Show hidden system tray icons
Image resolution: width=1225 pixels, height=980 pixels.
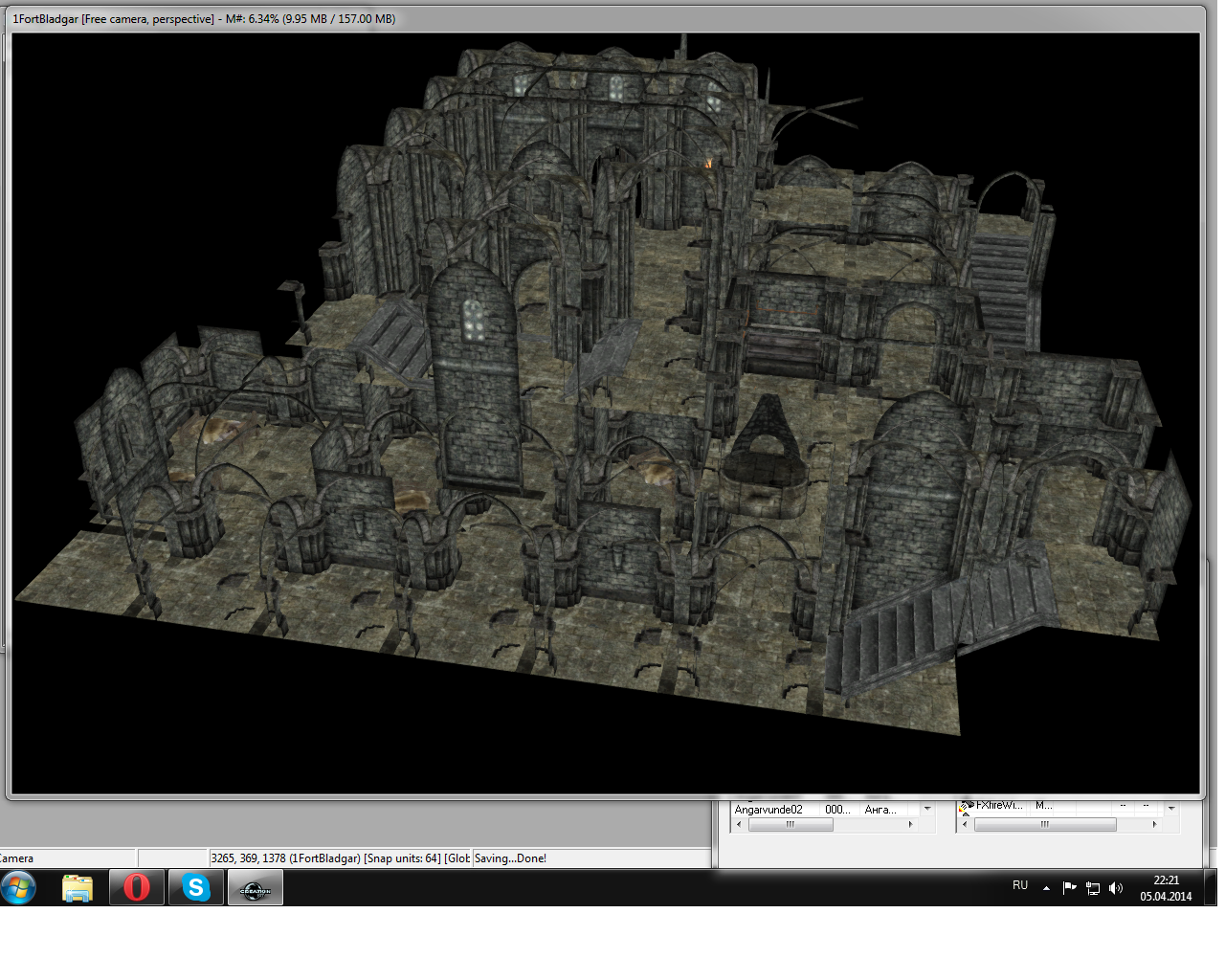1046,888
